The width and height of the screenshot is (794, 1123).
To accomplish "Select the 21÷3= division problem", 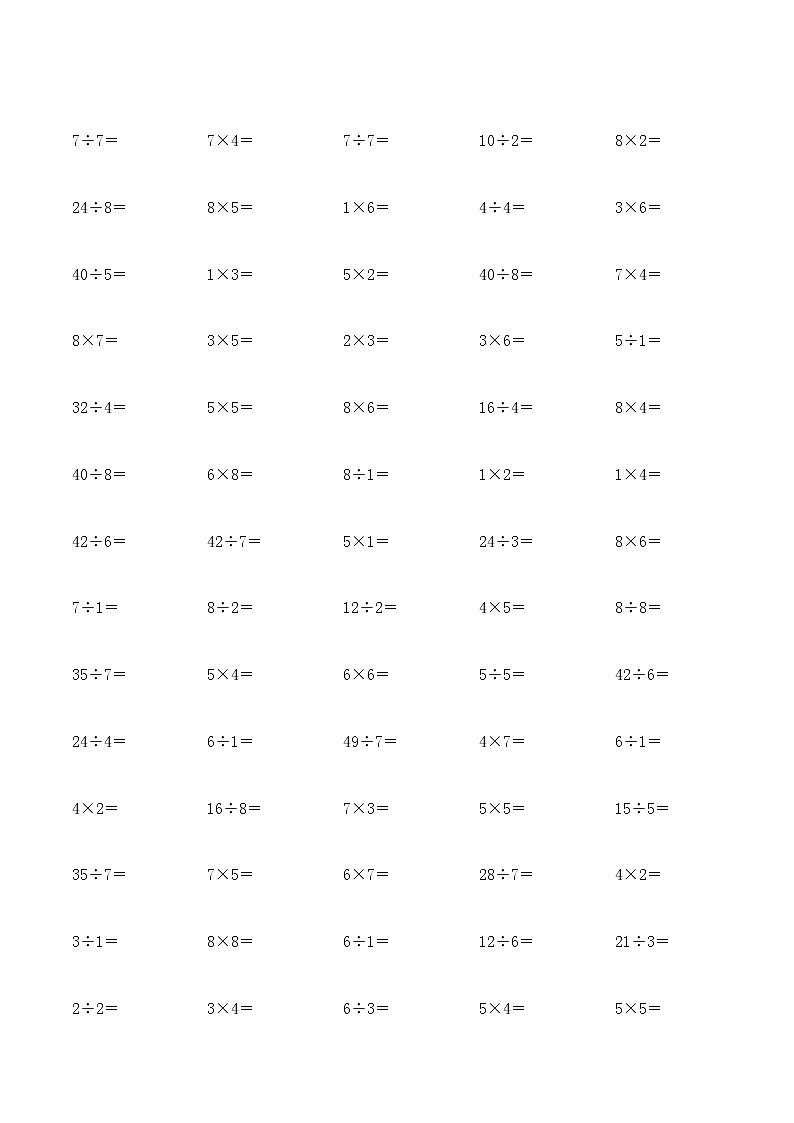I will [x=641, y=942].
